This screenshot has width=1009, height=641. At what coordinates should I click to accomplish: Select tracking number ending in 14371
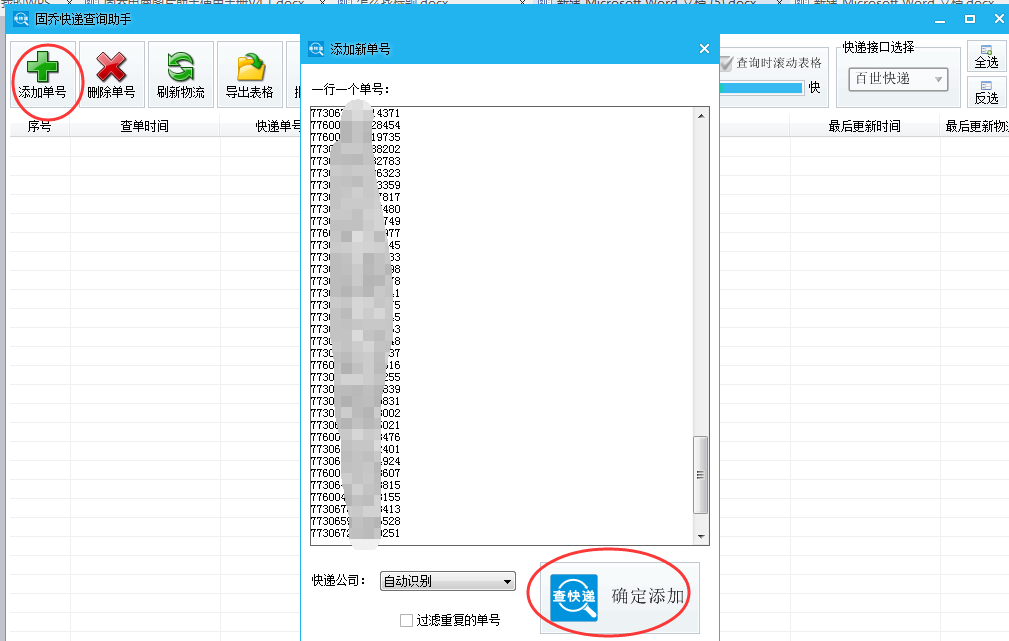355,113
